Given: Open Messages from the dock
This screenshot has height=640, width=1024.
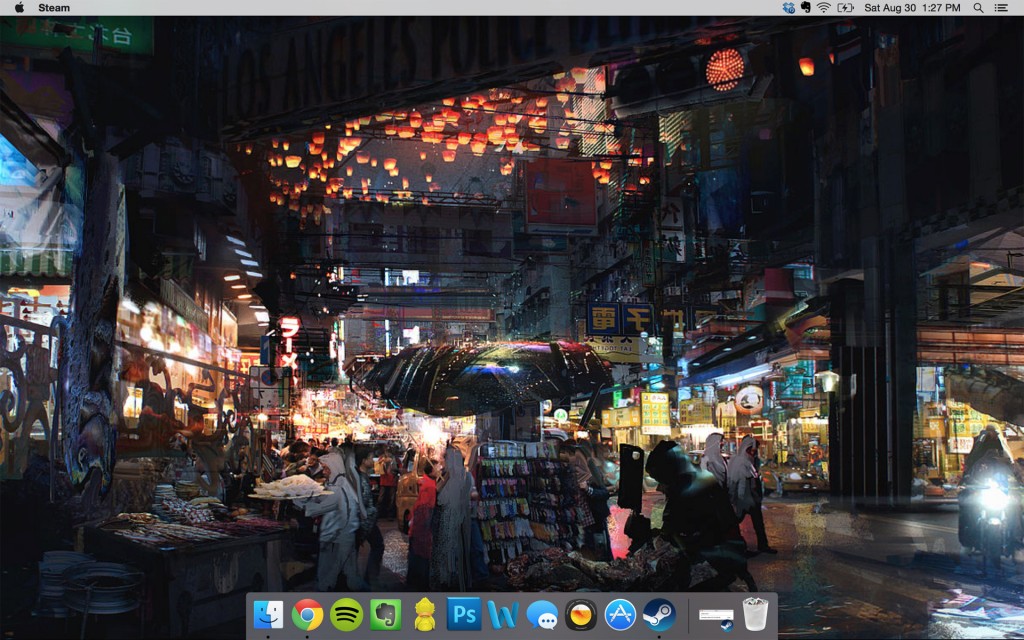Looking at the screenshot, I should coord(542,615).
